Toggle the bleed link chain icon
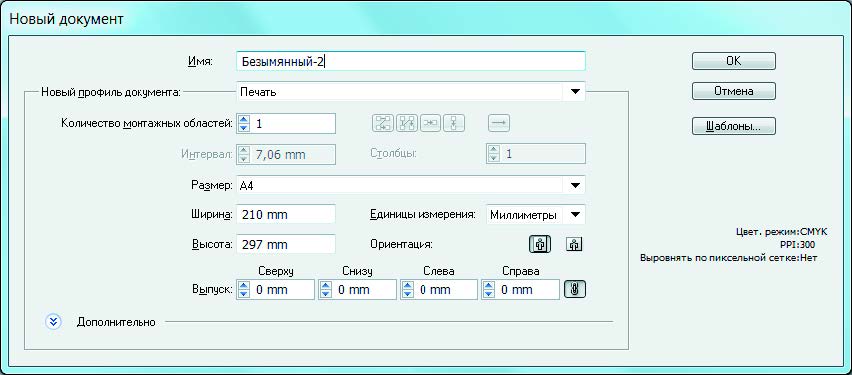The image size is (852, 375). click(x=575, y=290)
